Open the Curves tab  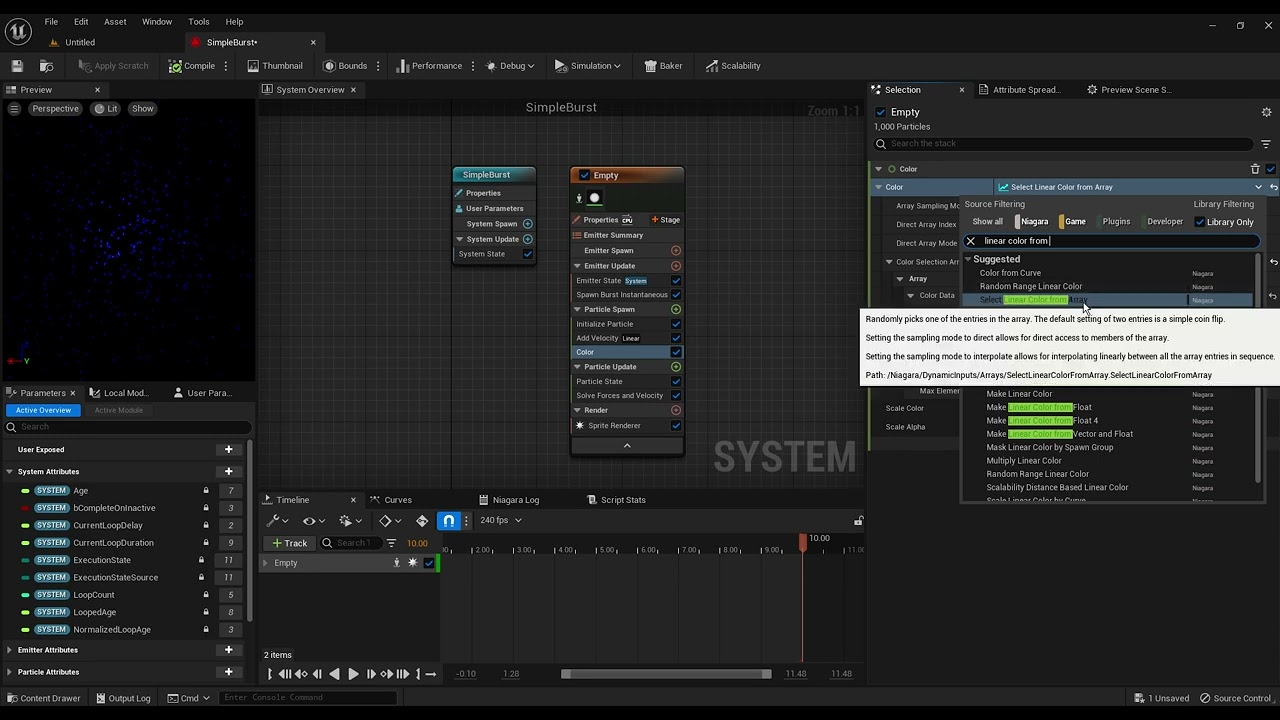[x=398, y=500]
